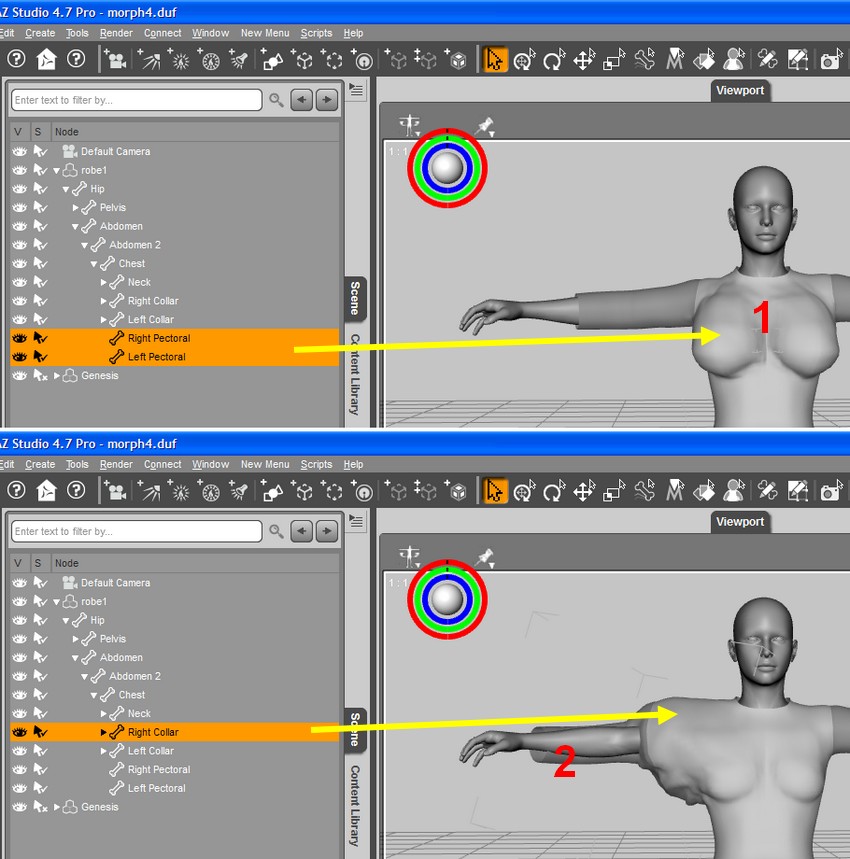
Task: Select the Universal tool in upper window toolbar
Action: coord(524,59)
